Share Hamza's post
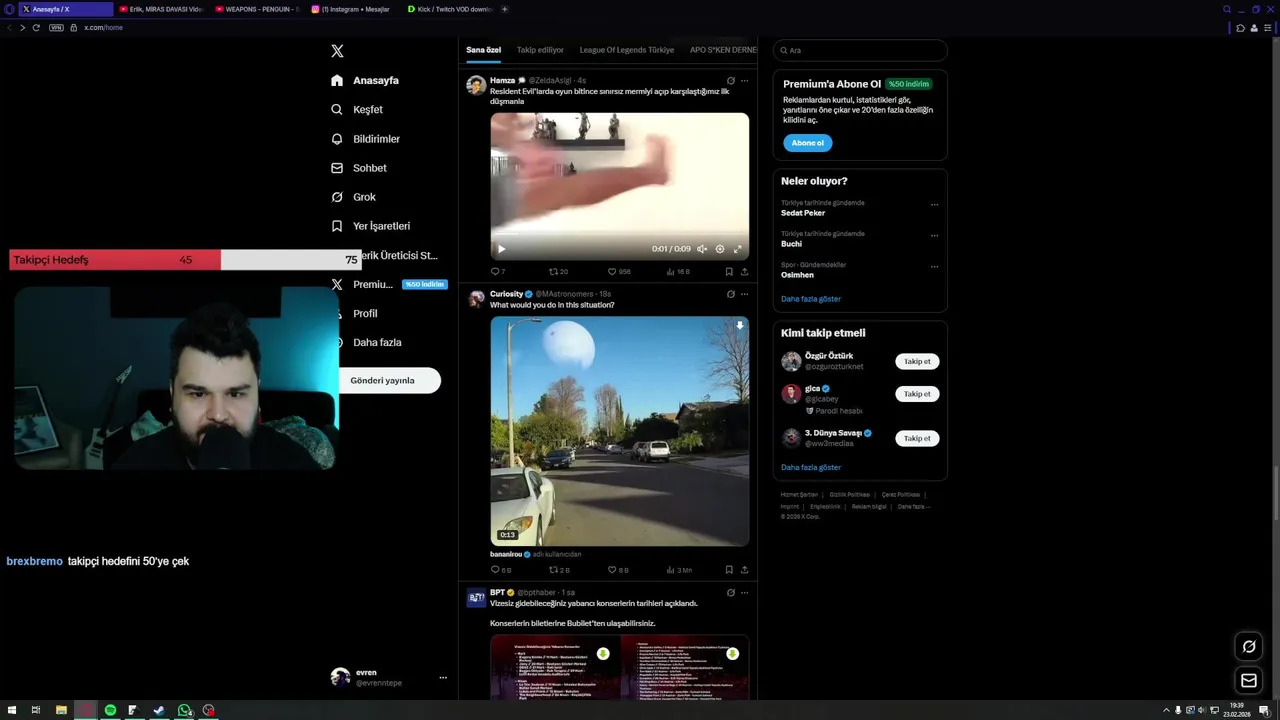Viewport: 1280px width, 720px height. (744, 272)
